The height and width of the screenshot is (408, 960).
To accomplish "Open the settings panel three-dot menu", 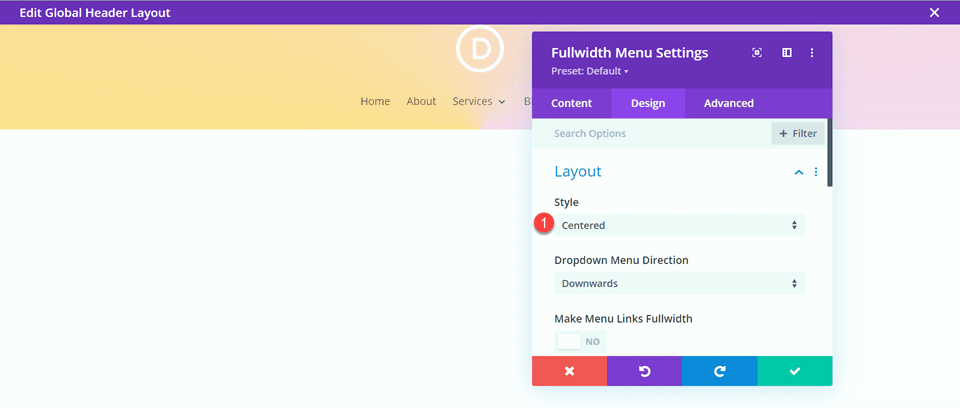I will pyautogui.click(x=812, y=53).
